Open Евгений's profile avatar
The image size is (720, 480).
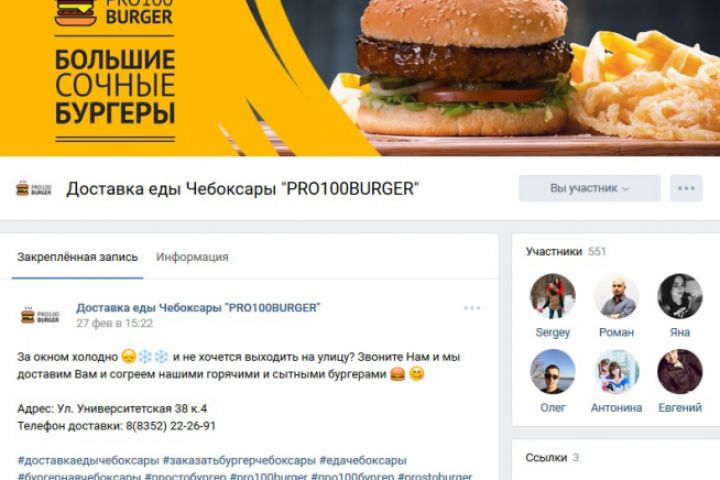(x=680, y=372)
